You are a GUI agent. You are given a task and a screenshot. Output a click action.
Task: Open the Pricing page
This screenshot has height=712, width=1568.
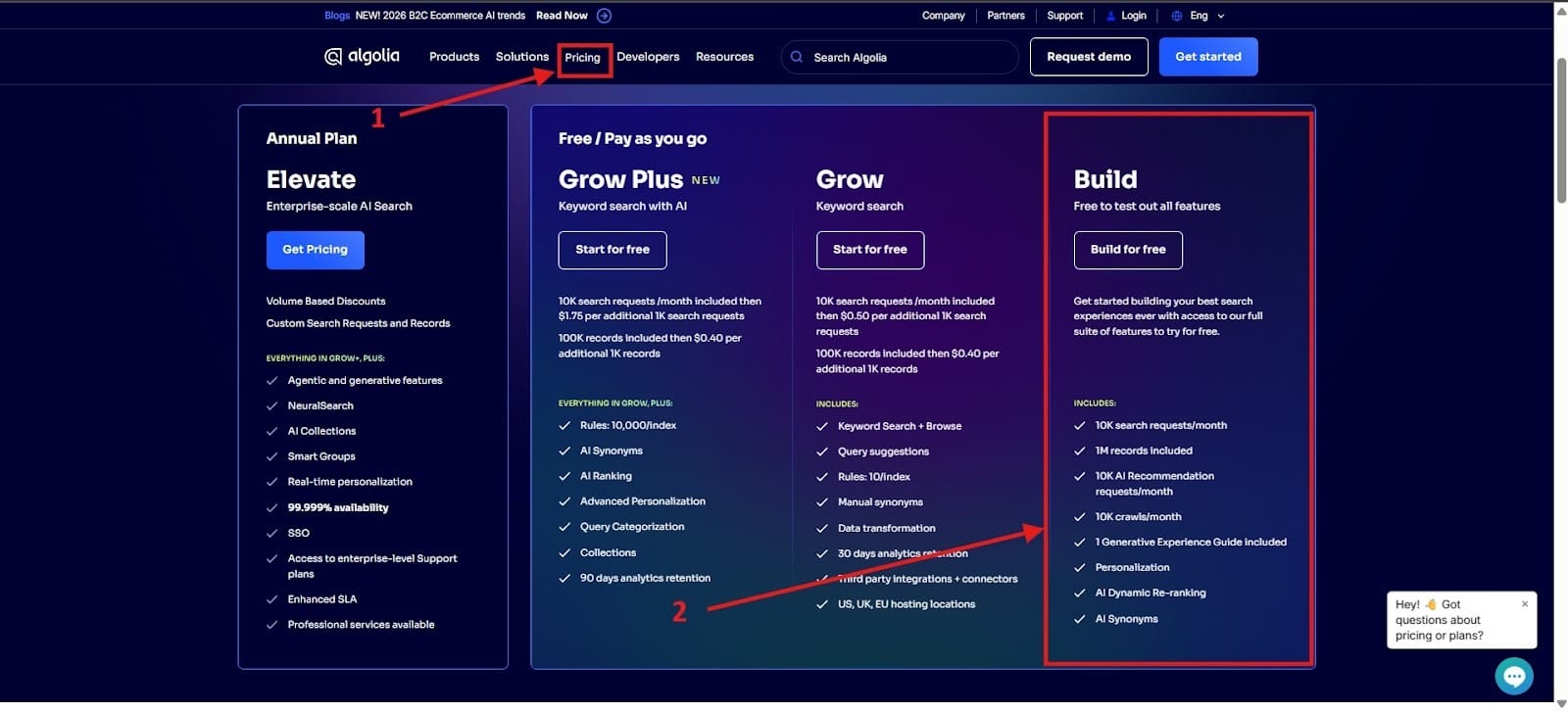(x=582, y=58)
